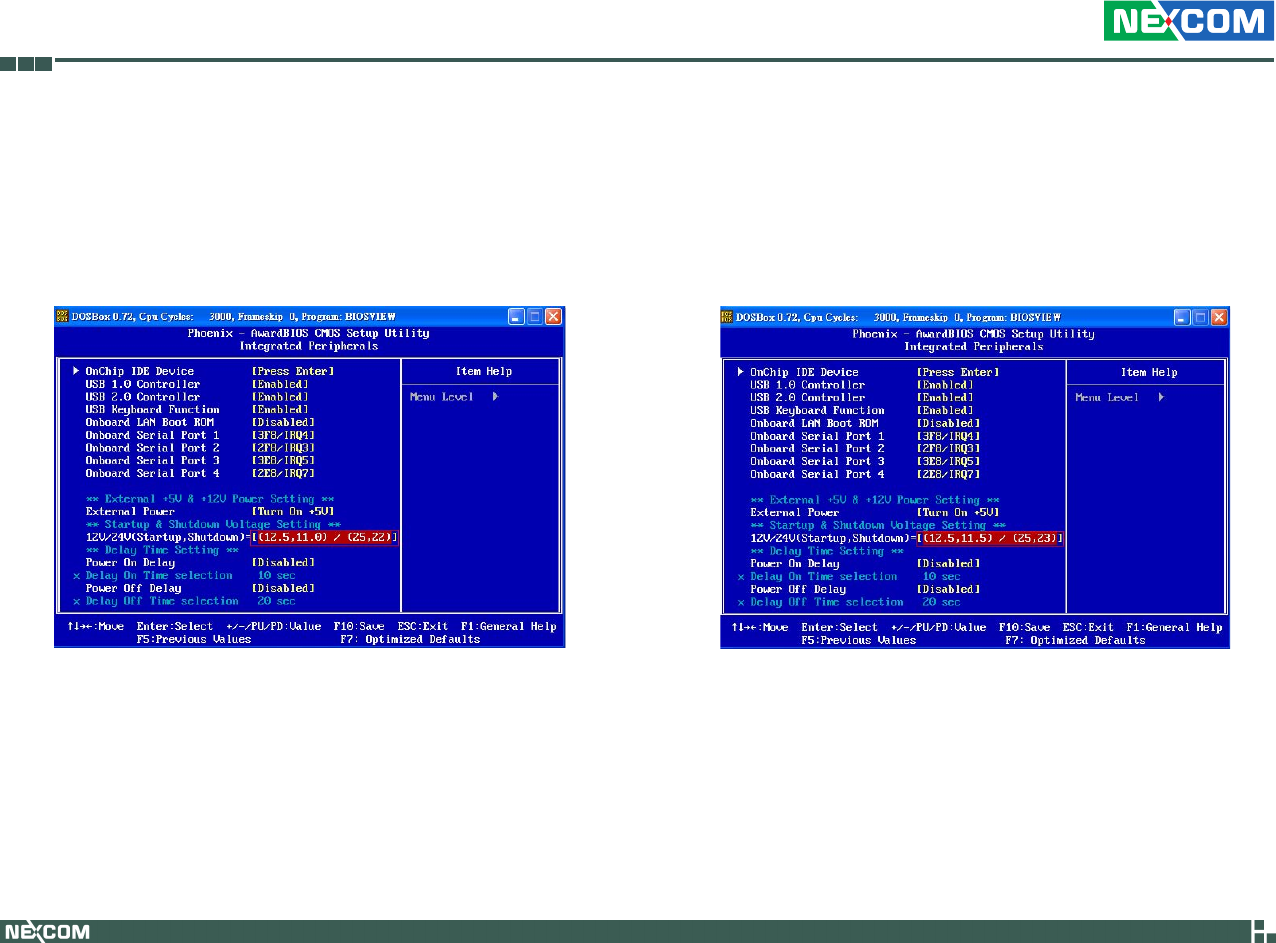Click F10:Save hint in right window footer

(1024, 628)
